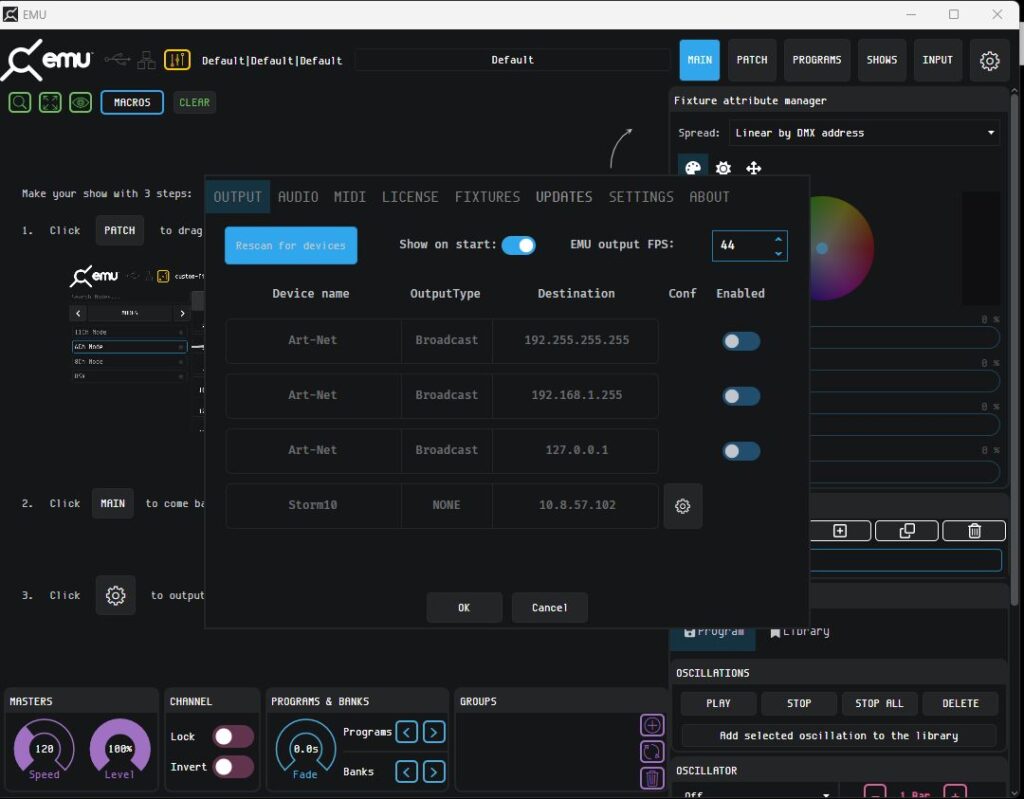Increase EMU output FPS with up arrow
1024x799 pixels.
778,239
